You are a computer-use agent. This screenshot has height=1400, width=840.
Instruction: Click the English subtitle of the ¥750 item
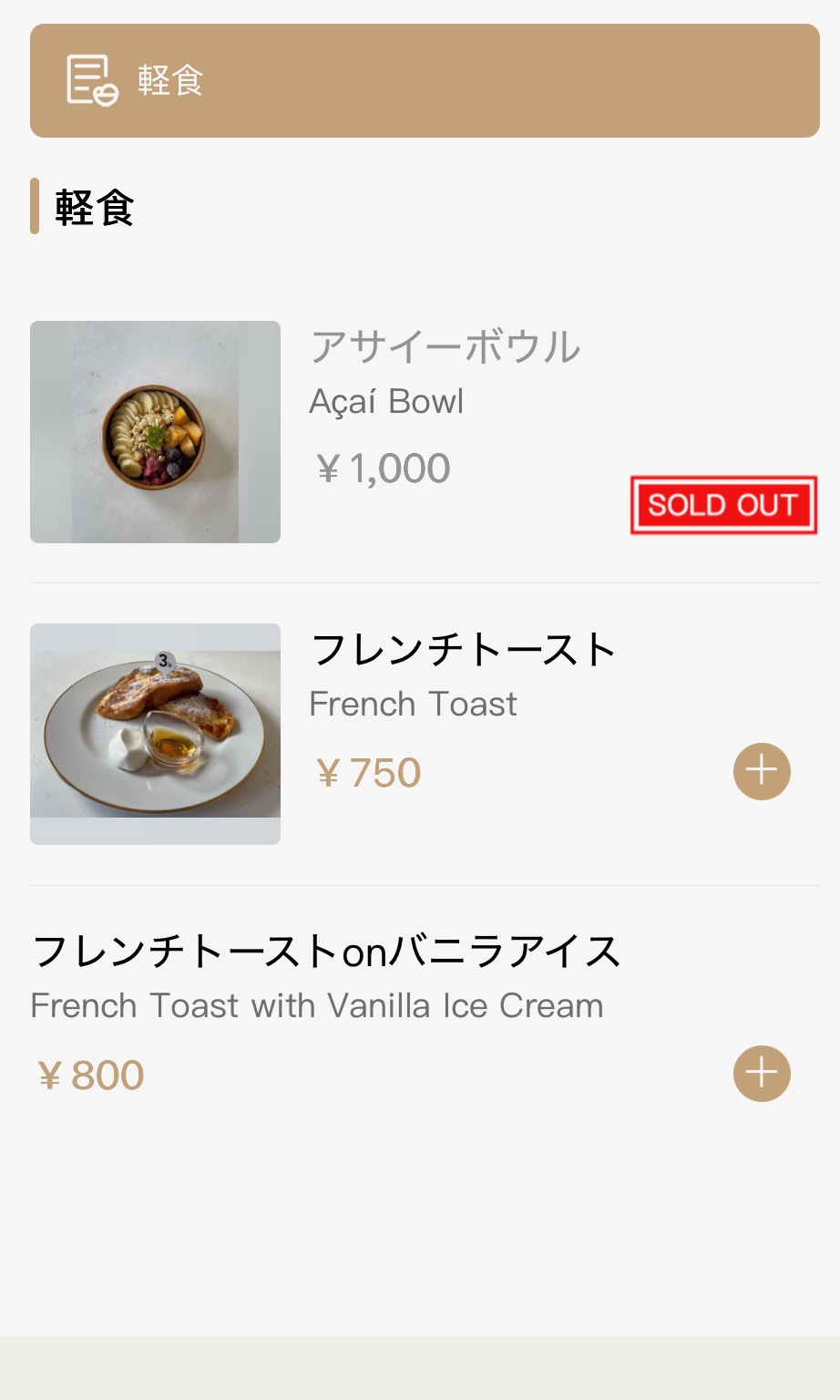tap(413, 705)
